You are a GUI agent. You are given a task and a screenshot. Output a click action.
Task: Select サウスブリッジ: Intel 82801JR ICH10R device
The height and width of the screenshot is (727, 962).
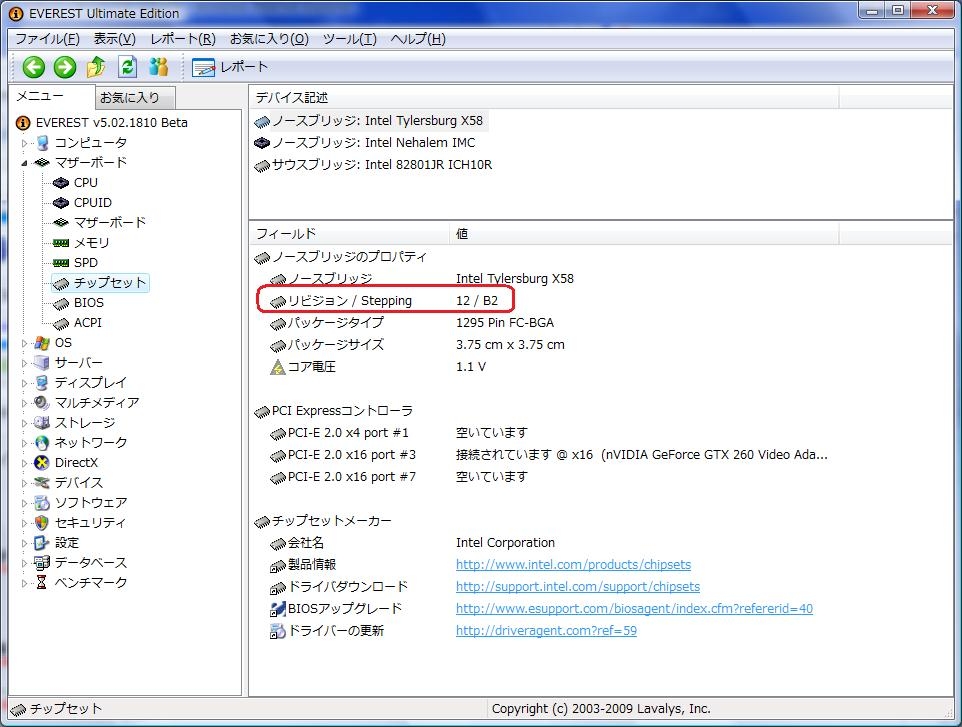pos(374,165)
